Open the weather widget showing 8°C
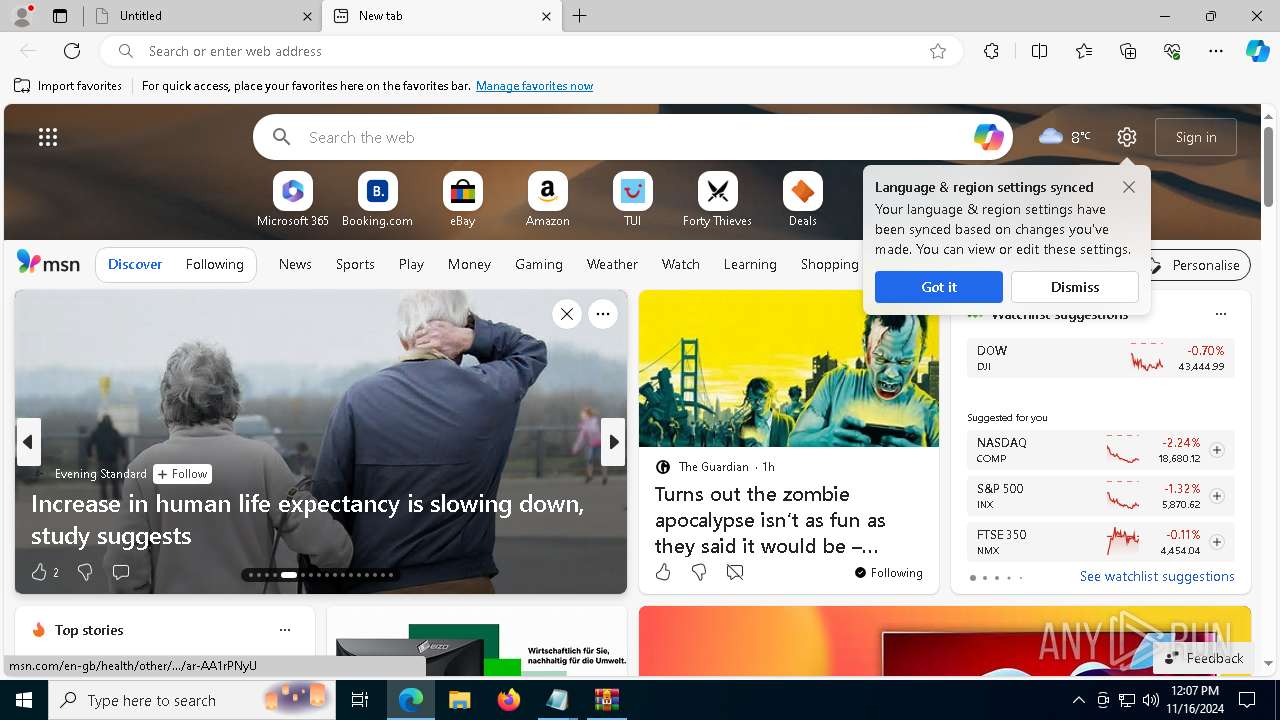Viewport: 1280px width, 720px height. (1065, 137)
